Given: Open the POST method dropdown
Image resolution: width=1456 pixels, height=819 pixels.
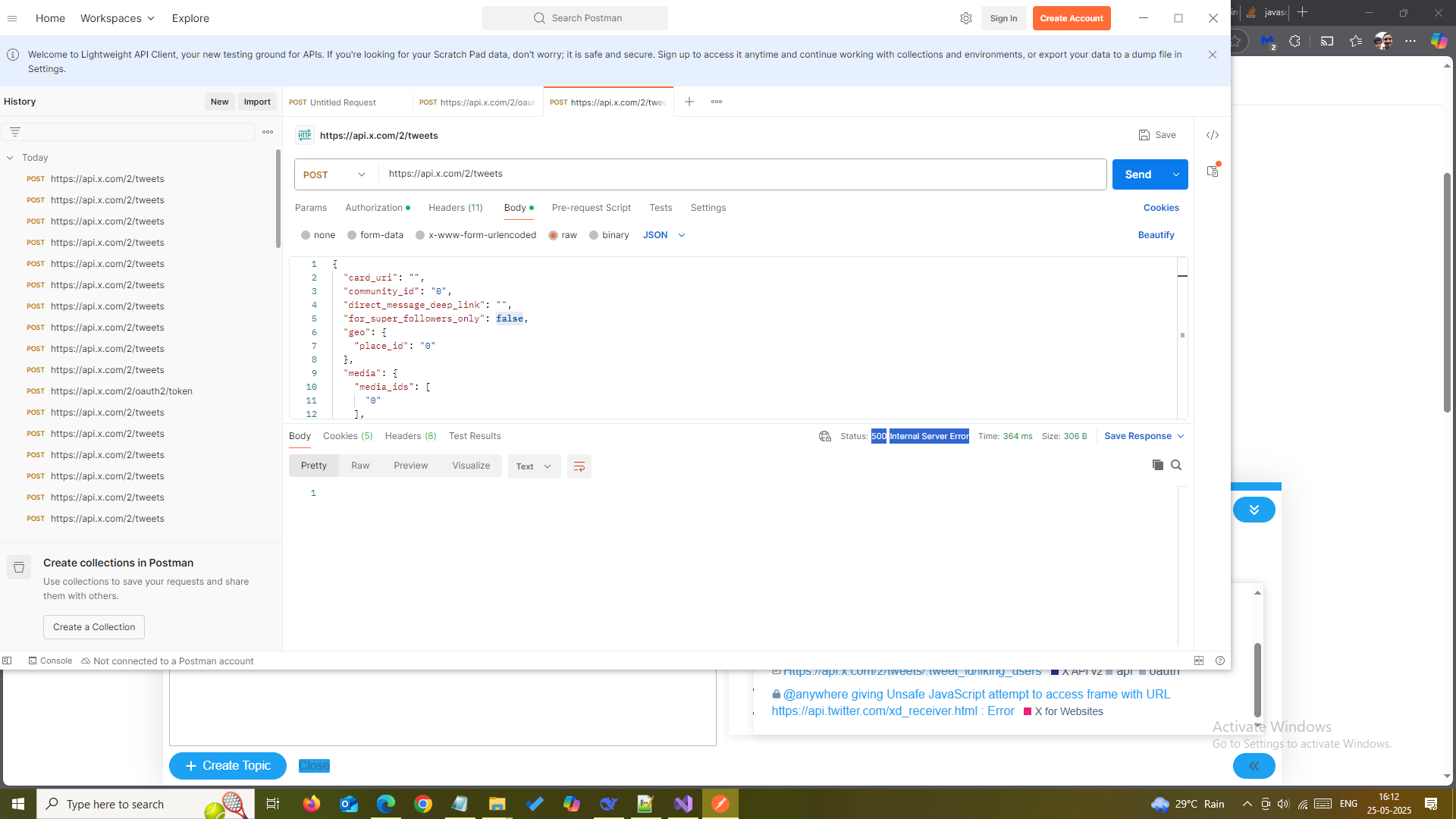Looking at the screenshot, I should tap(334, 174).
